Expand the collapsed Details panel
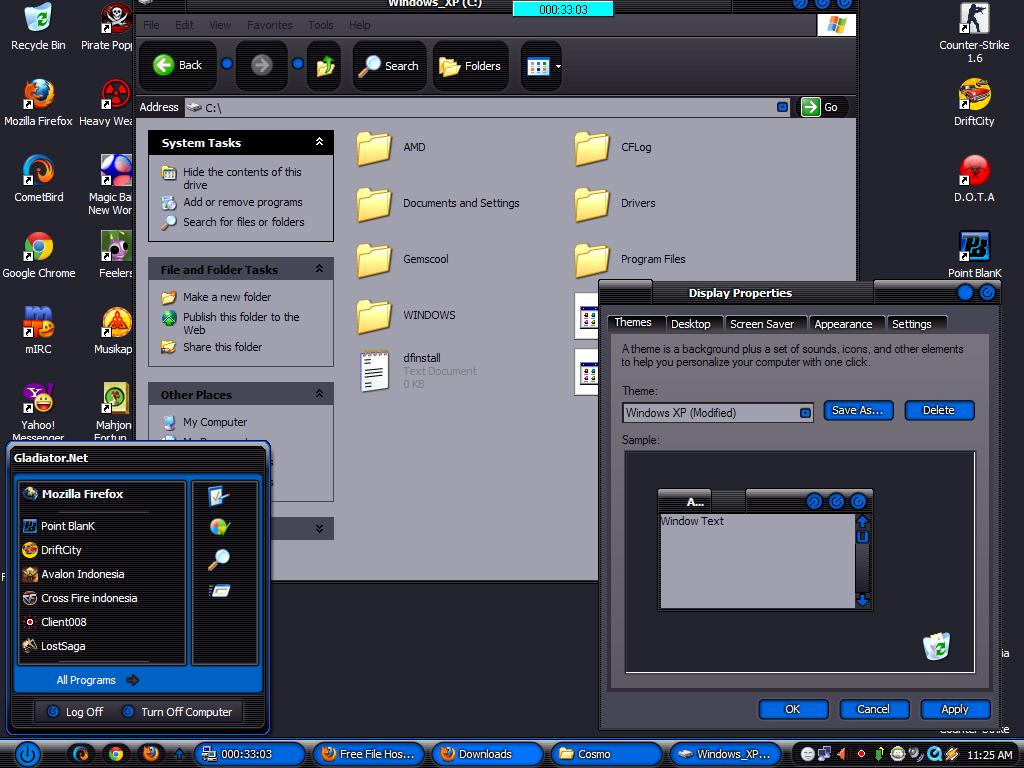 click(319, 528)
